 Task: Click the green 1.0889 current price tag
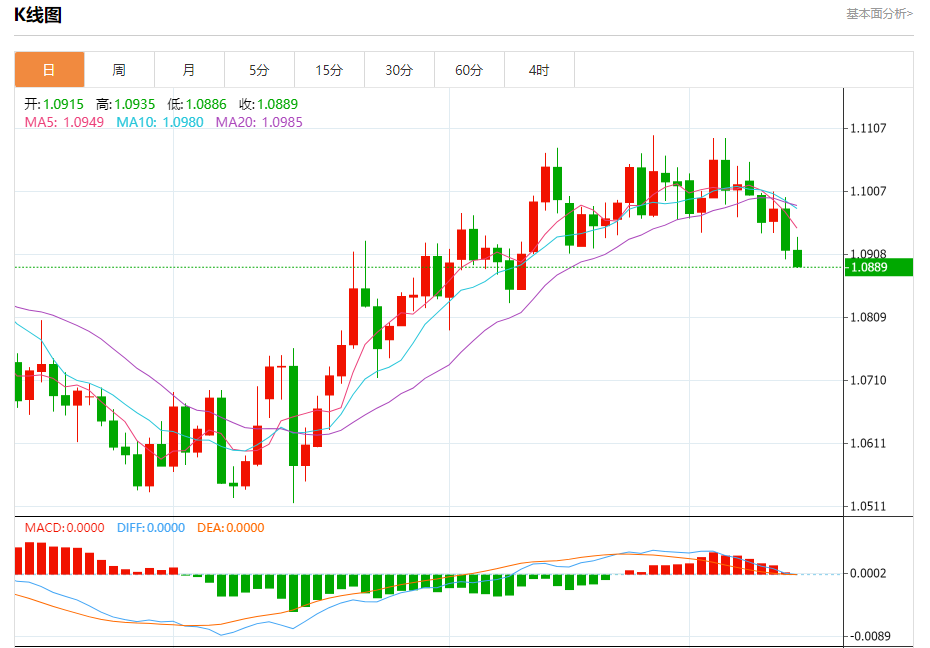878,267
